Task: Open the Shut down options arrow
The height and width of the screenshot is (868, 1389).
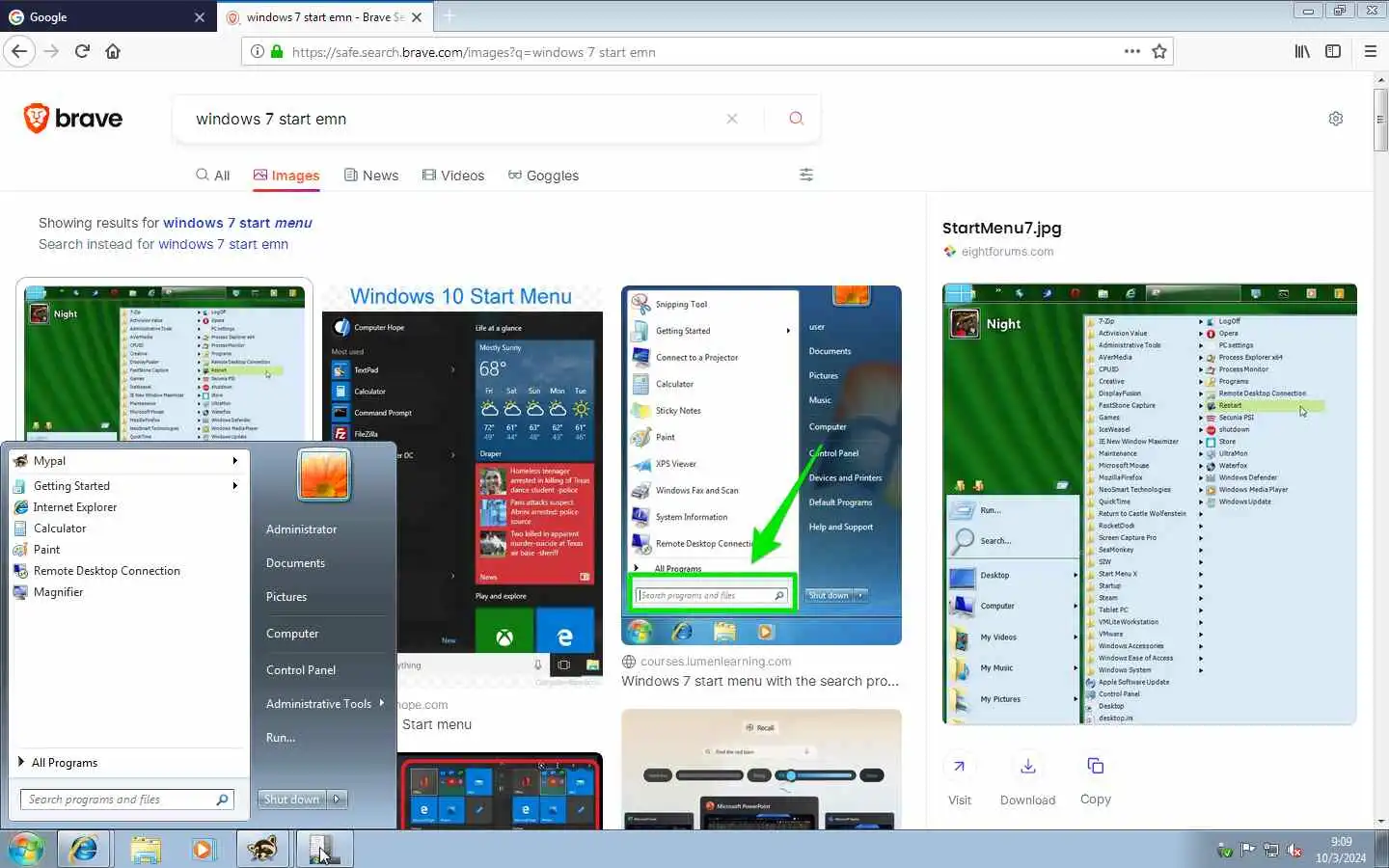Action: 337,800
